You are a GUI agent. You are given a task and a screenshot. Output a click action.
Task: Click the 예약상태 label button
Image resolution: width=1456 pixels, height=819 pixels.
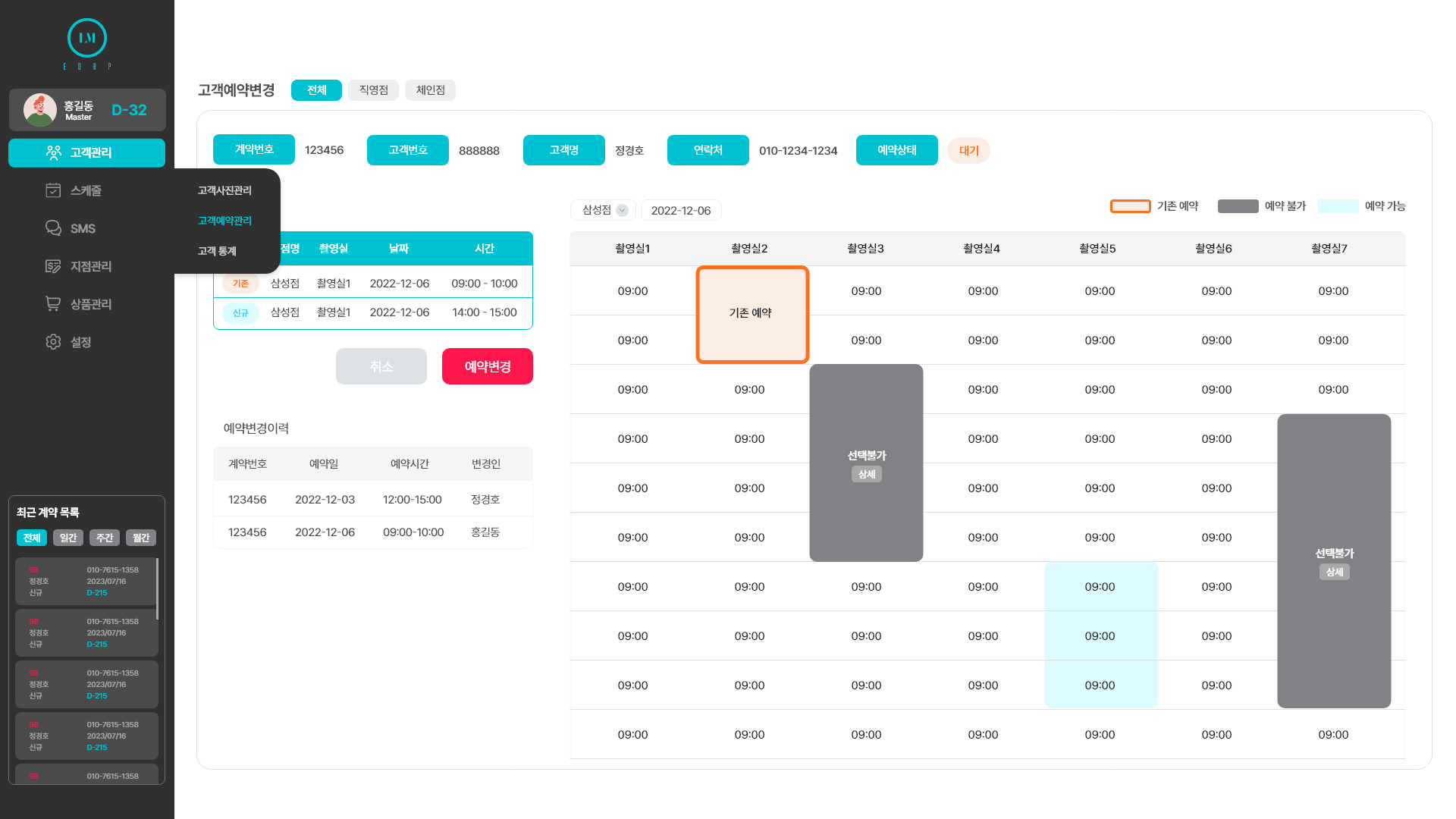pyautogui.click(x=897, y=150)
